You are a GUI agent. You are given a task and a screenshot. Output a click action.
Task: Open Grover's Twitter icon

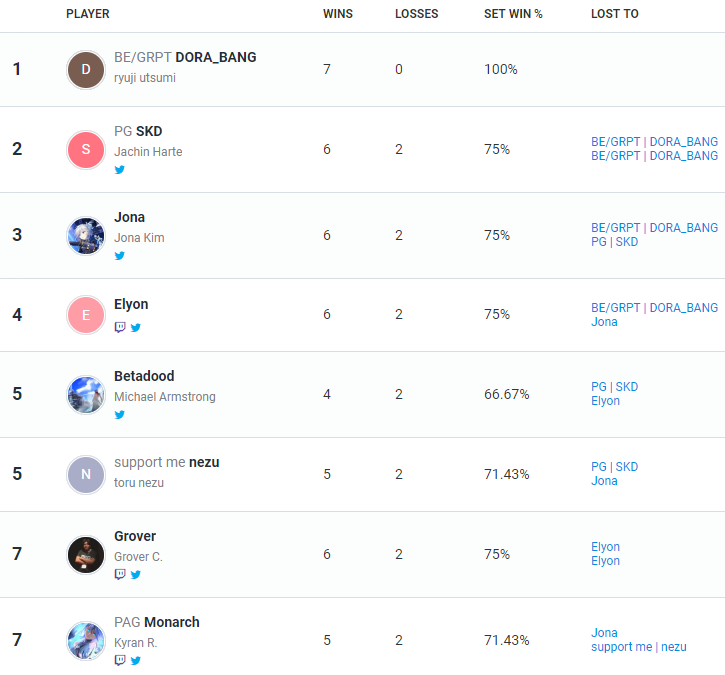click(x=135, y=575)
